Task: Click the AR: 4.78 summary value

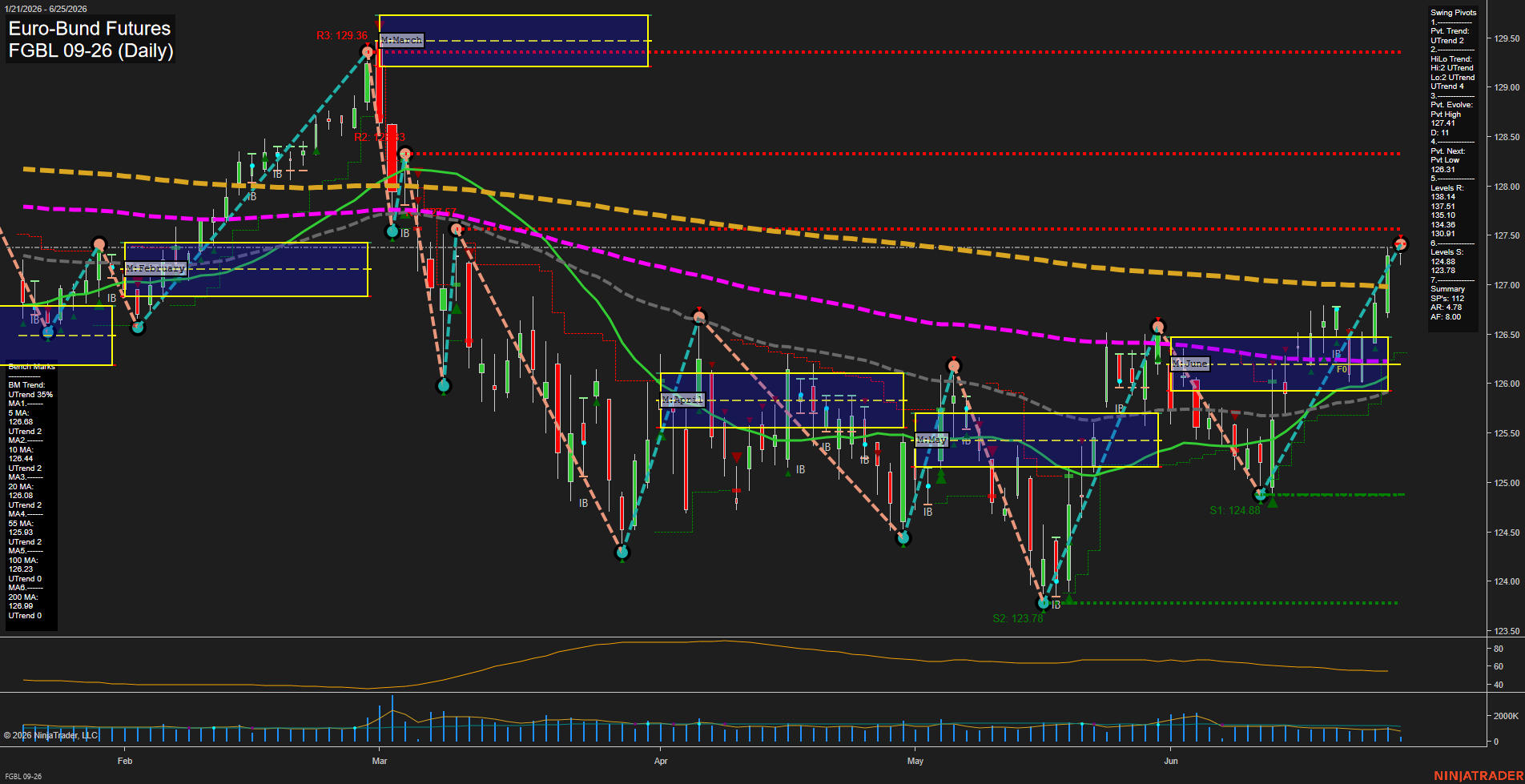Action: click(x=1446, y=308)
